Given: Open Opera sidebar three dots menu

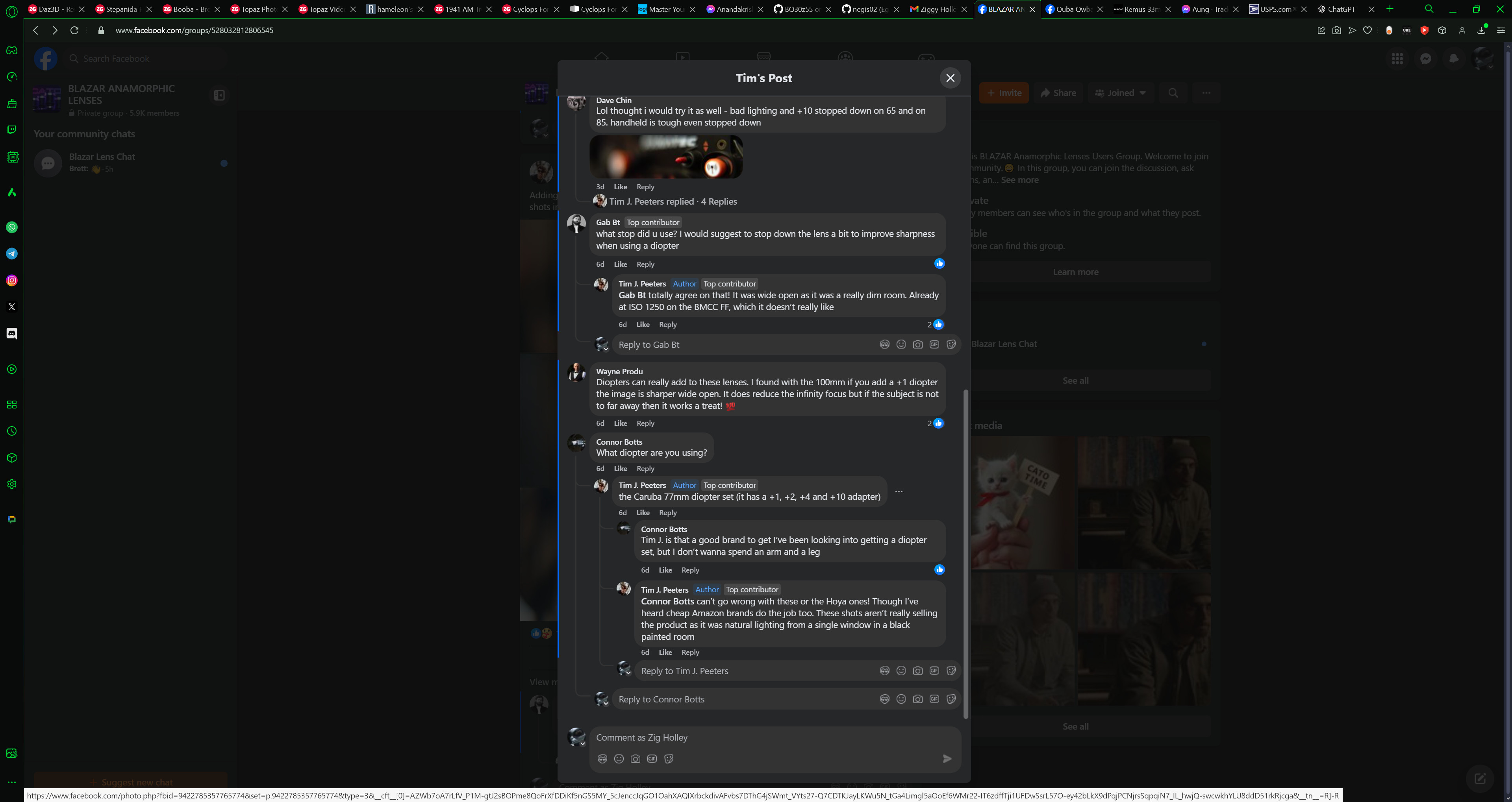Looking at the screenshot, I should (12, 782).
